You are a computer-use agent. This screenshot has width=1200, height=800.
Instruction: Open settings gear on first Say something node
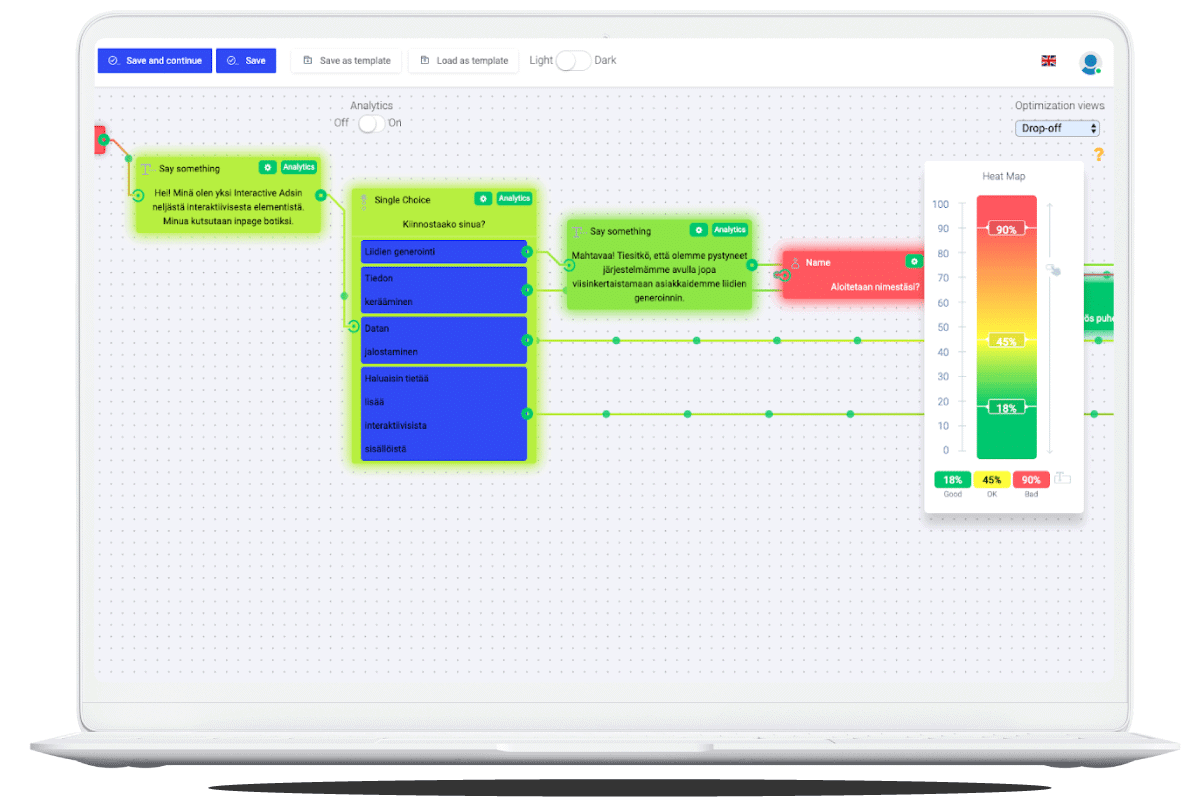pyautogui.click(x=267, y=167)
